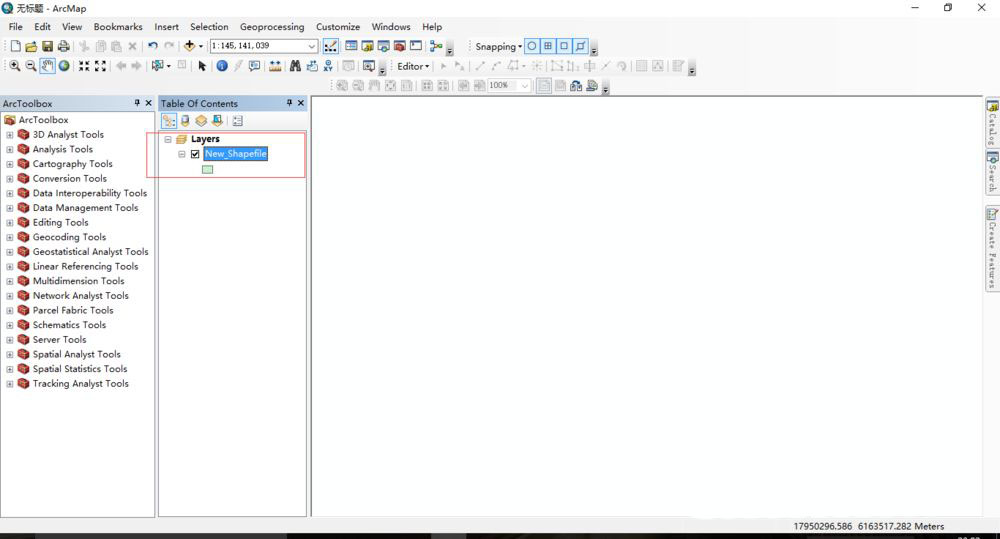
Task: Open the Create Features side tab
Action: pos(992,249)
